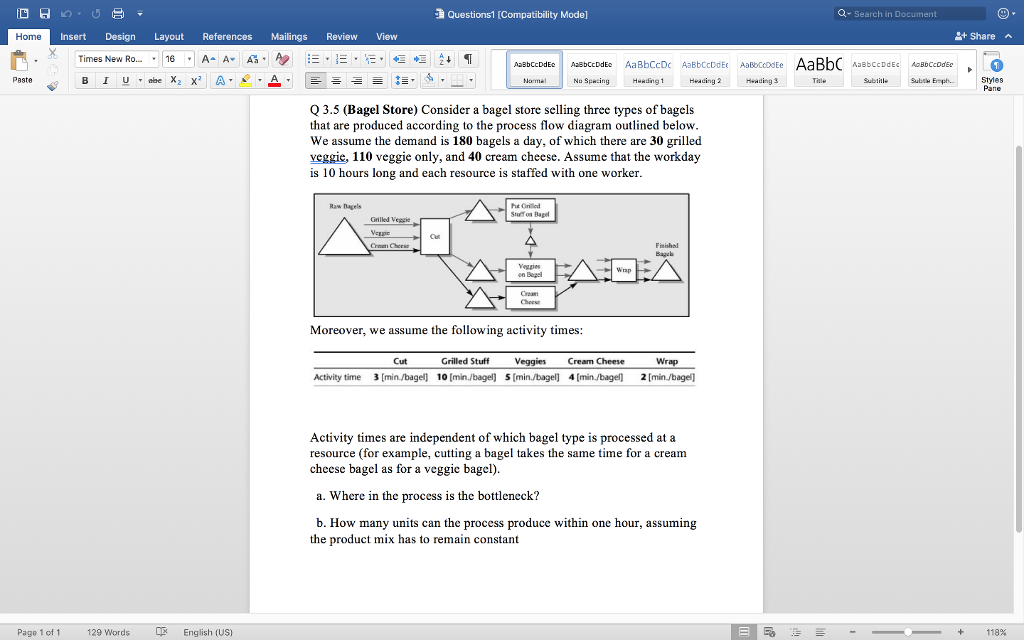
Task: Increase font size with the grow font icon
Action: [x=208, y=59]
